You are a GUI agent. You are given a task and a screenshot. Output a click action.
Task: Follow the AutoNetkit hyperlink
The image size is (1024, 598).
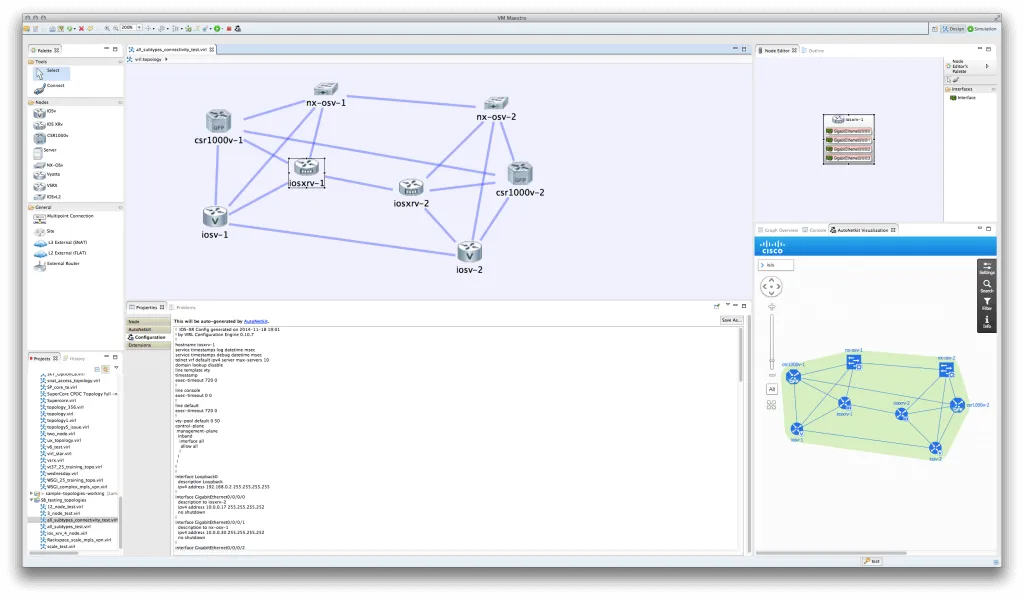coord(255,321)
